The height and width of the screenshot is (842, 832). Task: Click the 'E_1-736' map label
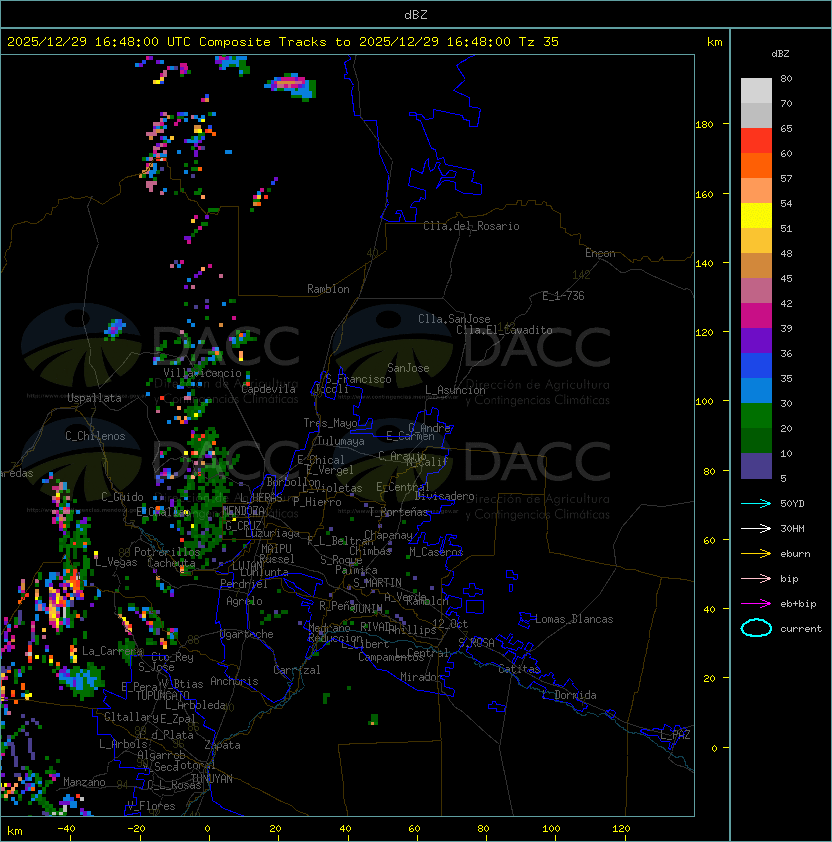tap(563, 296)
